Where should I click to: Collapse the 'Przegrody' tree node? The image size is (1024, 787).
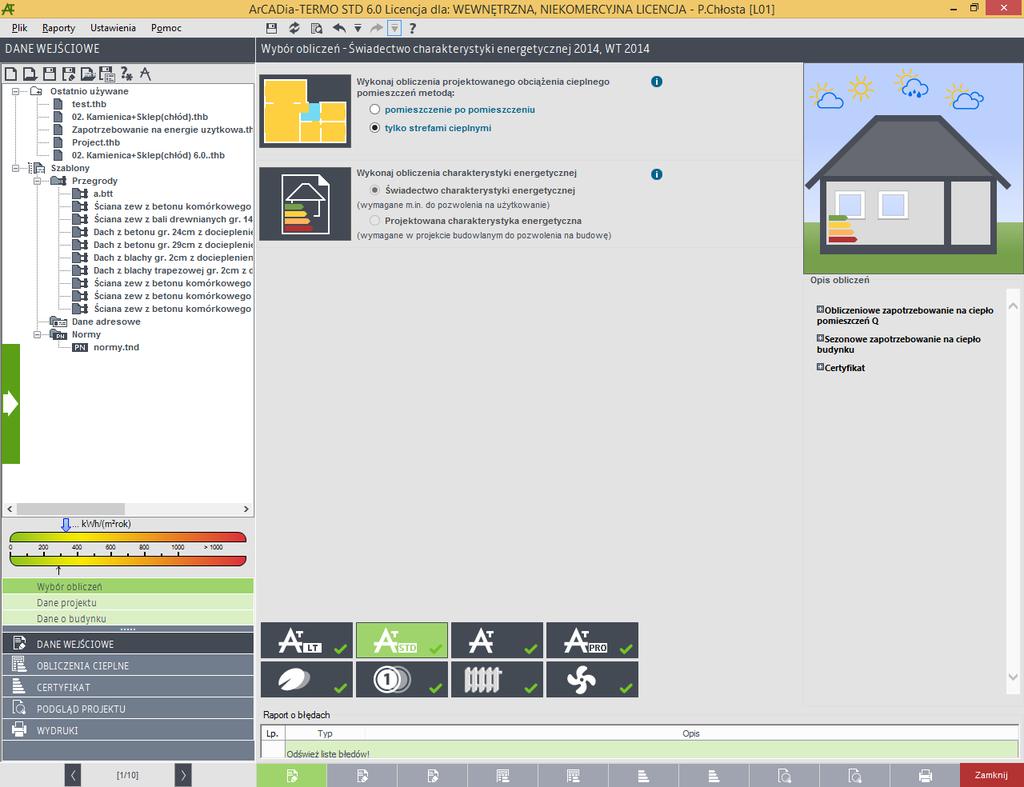(37, 181)
